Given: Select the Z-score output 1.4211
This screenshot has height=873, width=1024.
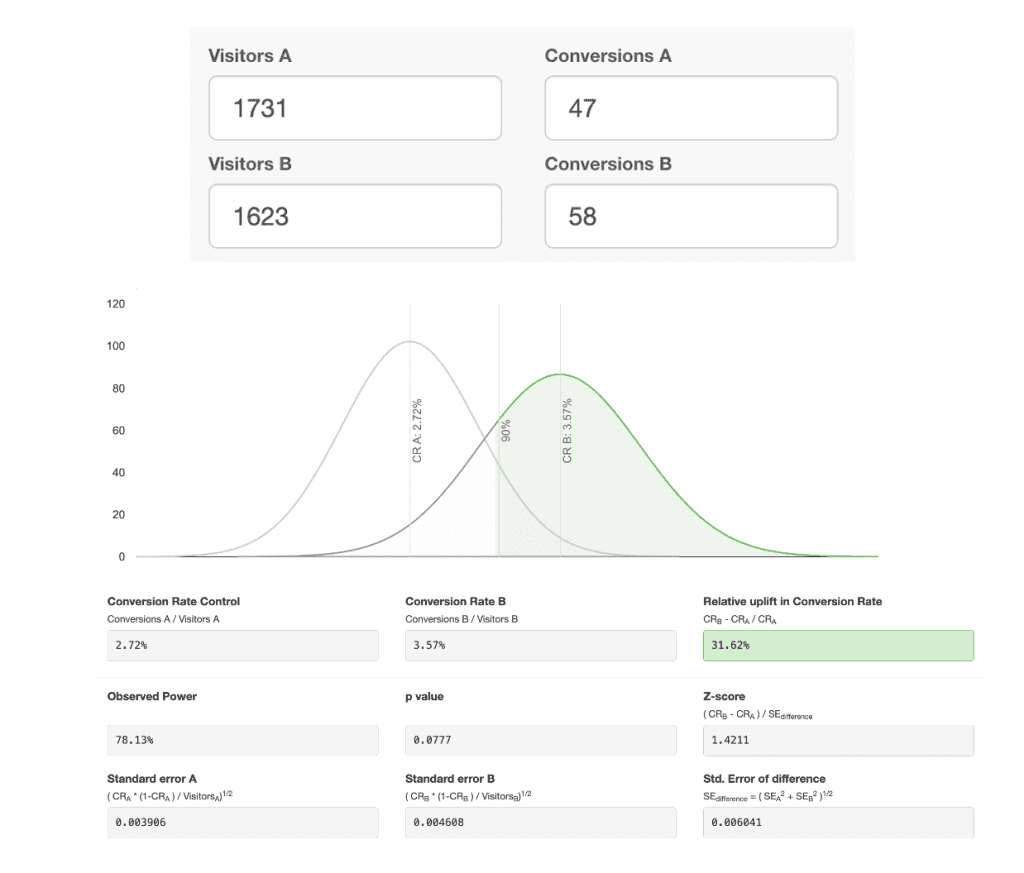Looking at the screenshot, I should click(838, 741).
